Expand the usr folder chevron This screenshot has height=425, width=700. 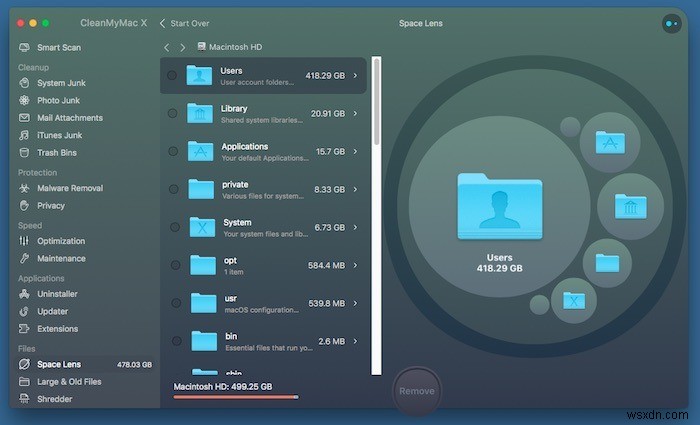pyautogui.click(x=355, y=303)
